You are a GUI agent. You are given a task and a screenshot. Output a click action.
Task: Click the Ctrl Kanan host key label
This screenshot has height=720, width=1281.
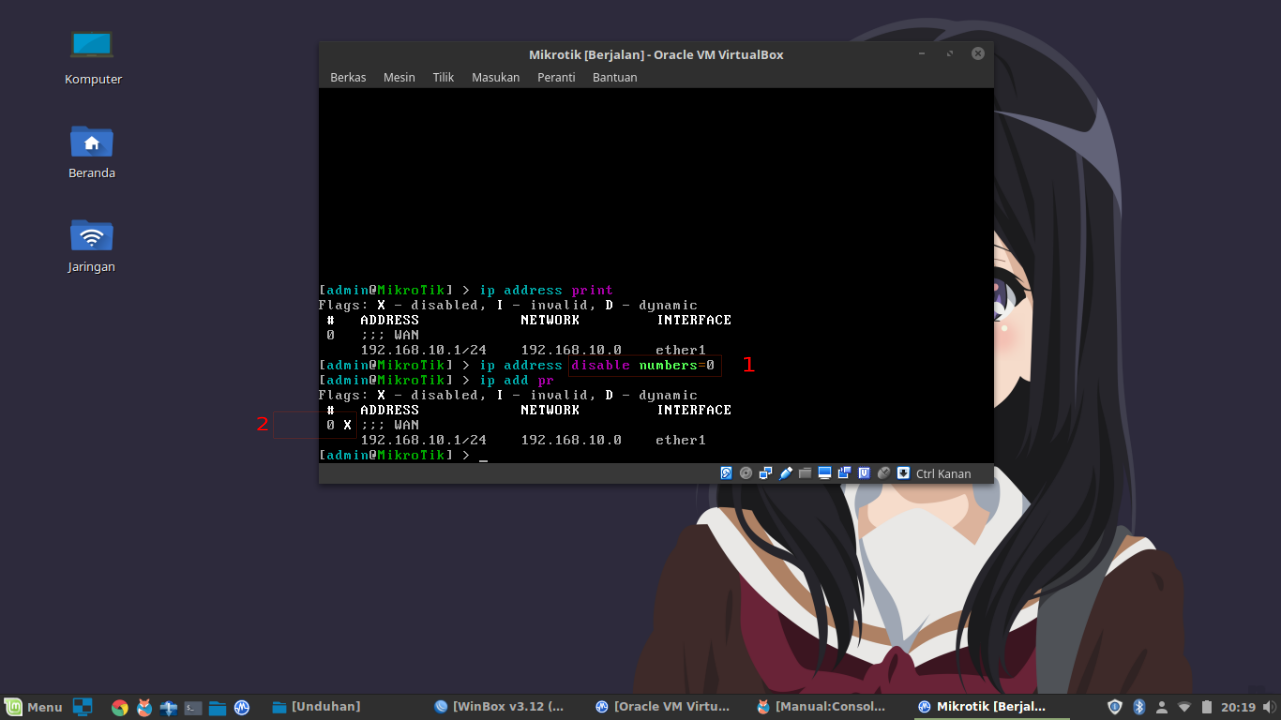pos(943,474)
